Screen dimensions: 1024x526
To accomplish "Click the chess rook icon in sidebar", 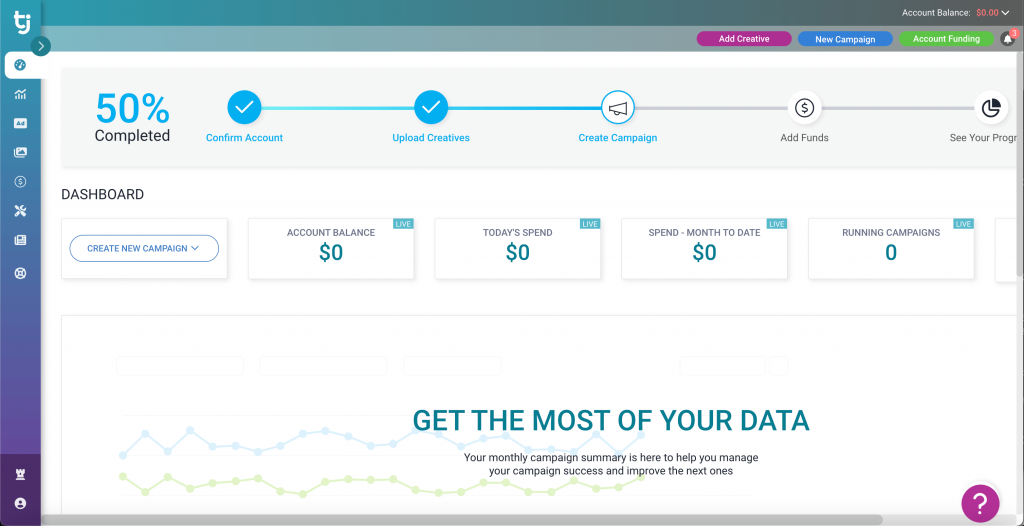I will tap(20, 474).
